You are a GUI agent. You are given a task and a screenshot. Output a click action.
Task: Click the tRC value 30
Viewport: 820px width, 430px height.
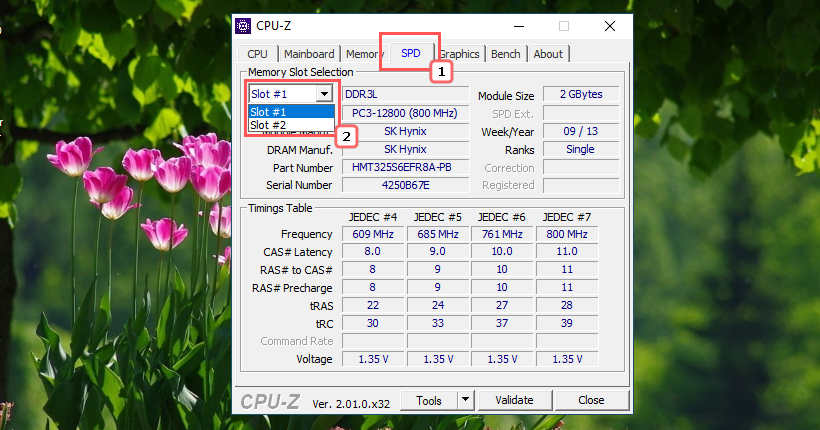(373, 323)
